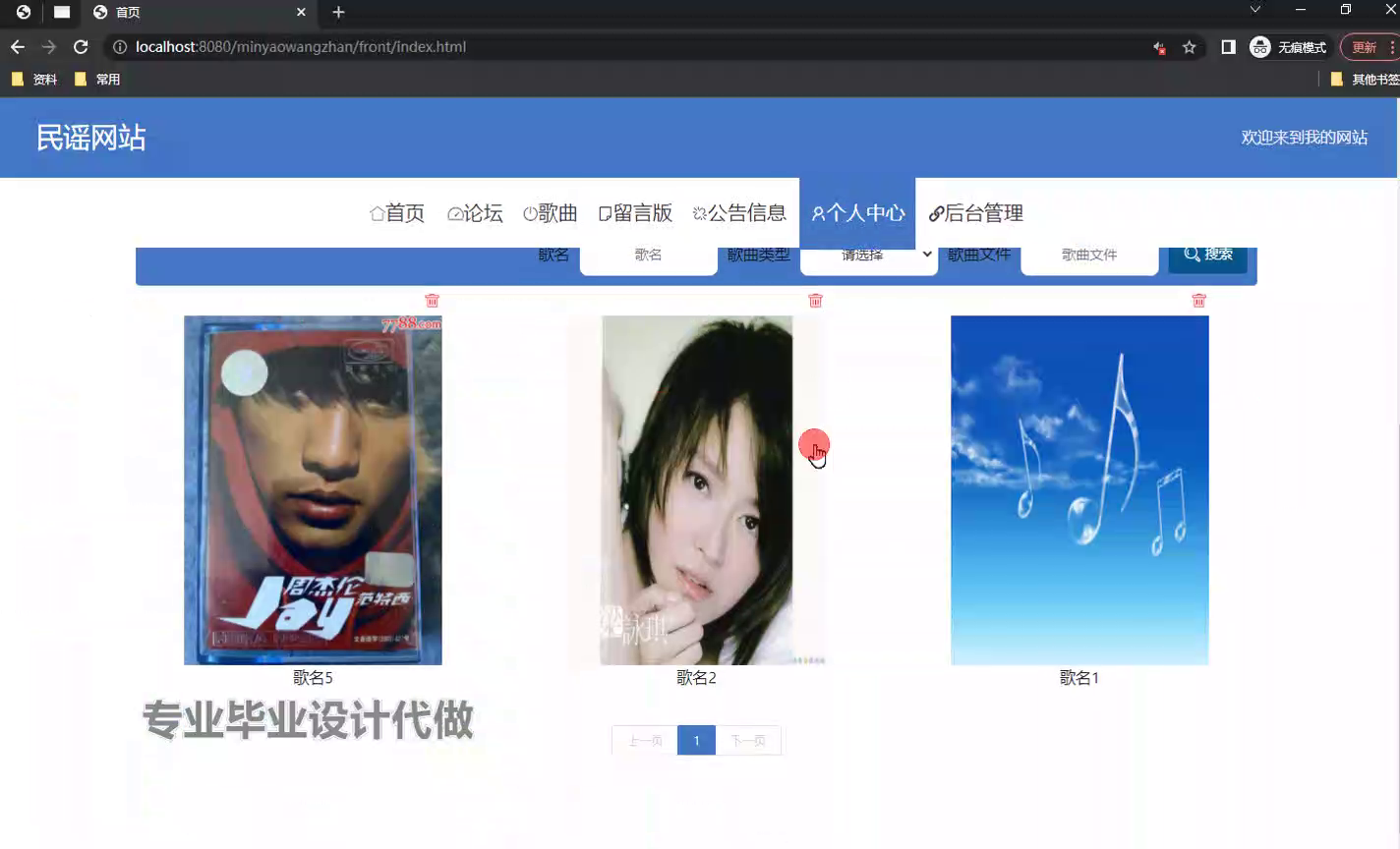Open the 资料 bookmarks folder

pos(34,80)
